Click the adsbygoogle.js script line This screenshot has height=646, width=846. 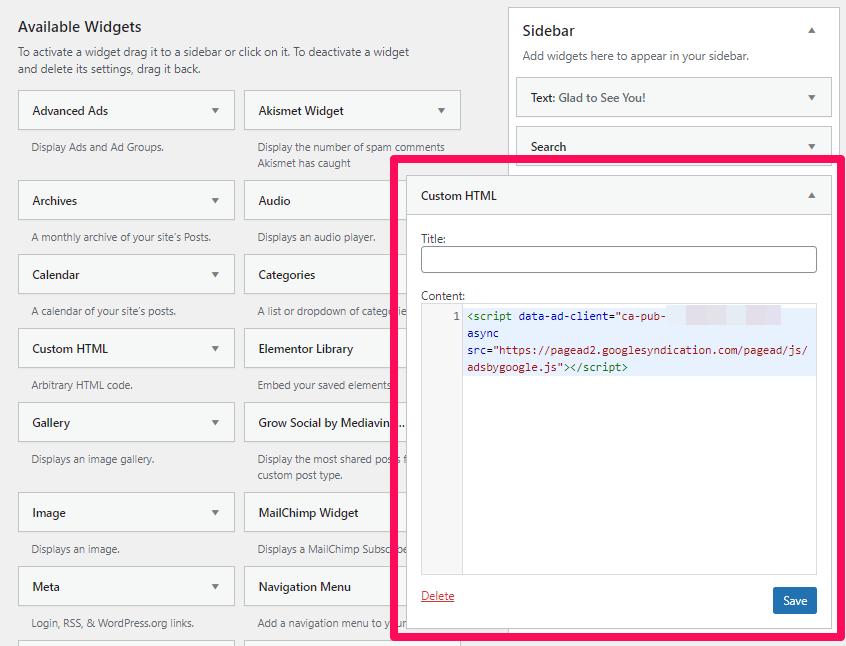(x=547, y=367)
